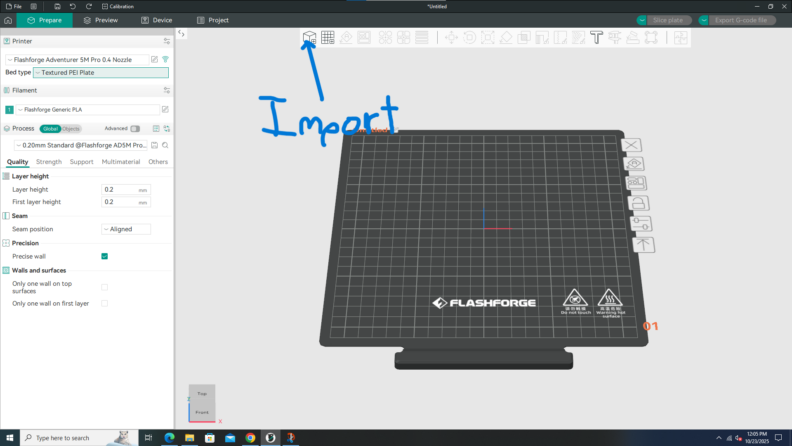Image resolution: width=792 pixels, height=446 pixels.
Task: Click the arrange icon beside the plate
Action: [x=636, y=183]
